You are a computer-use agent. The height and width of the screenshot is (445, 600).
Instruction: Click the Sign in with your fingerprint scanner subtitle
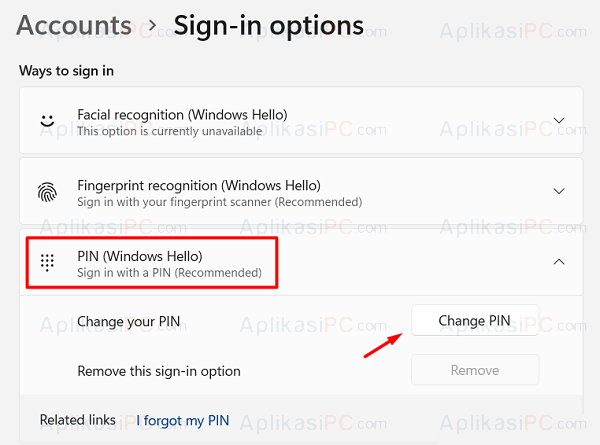pyautogui.click(x=220, y=202)
